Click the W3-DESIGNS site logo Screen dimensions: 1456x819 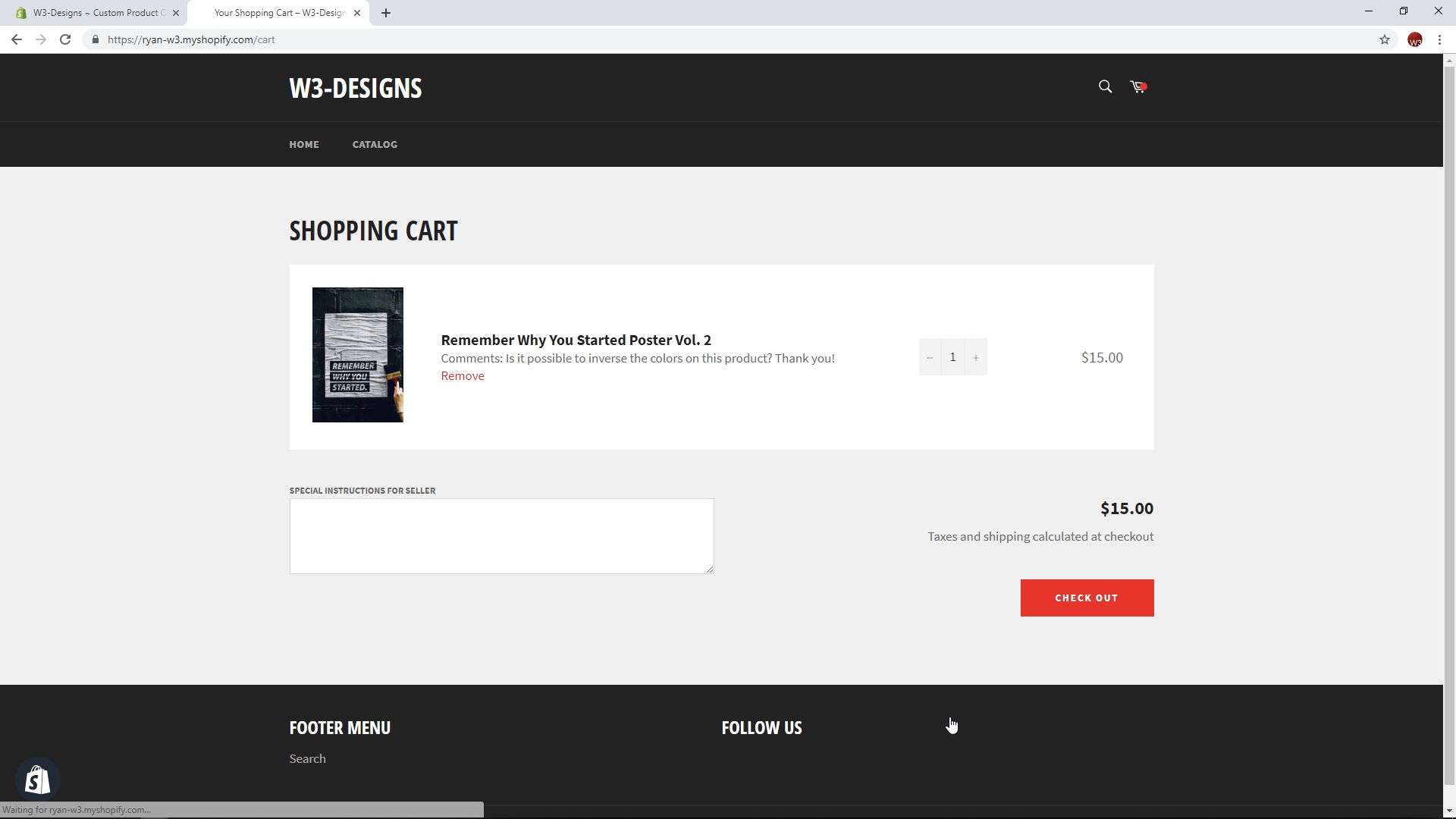point(356,88)
